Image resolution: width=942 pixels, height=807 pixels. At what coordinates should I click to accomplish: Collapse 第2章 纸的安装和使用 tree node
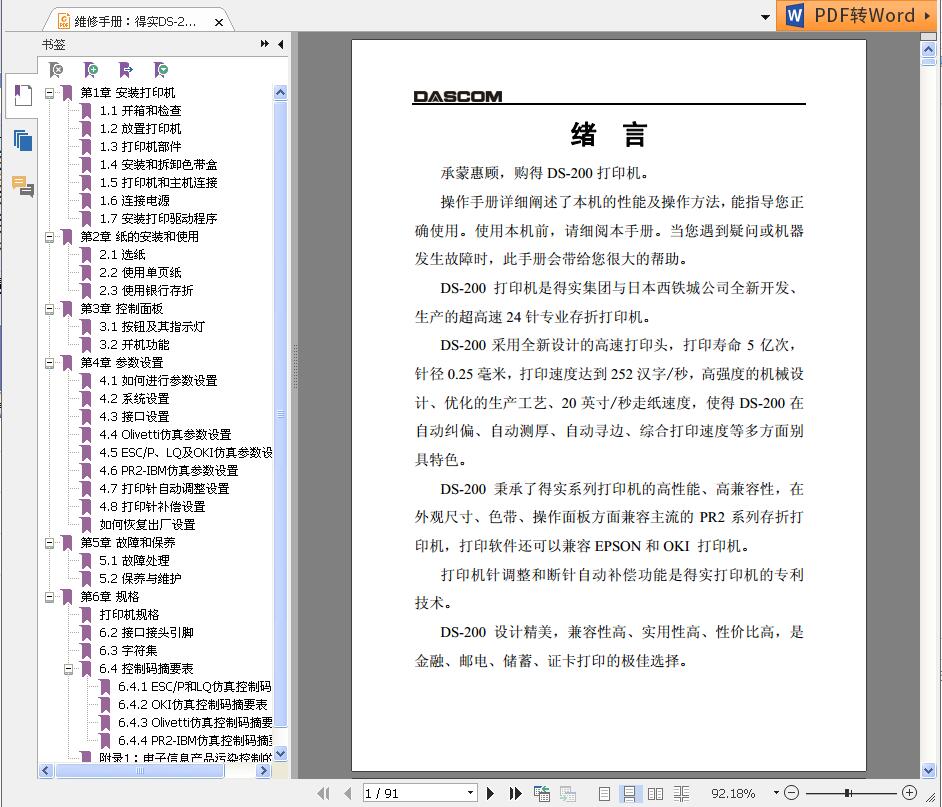point(49,237)
